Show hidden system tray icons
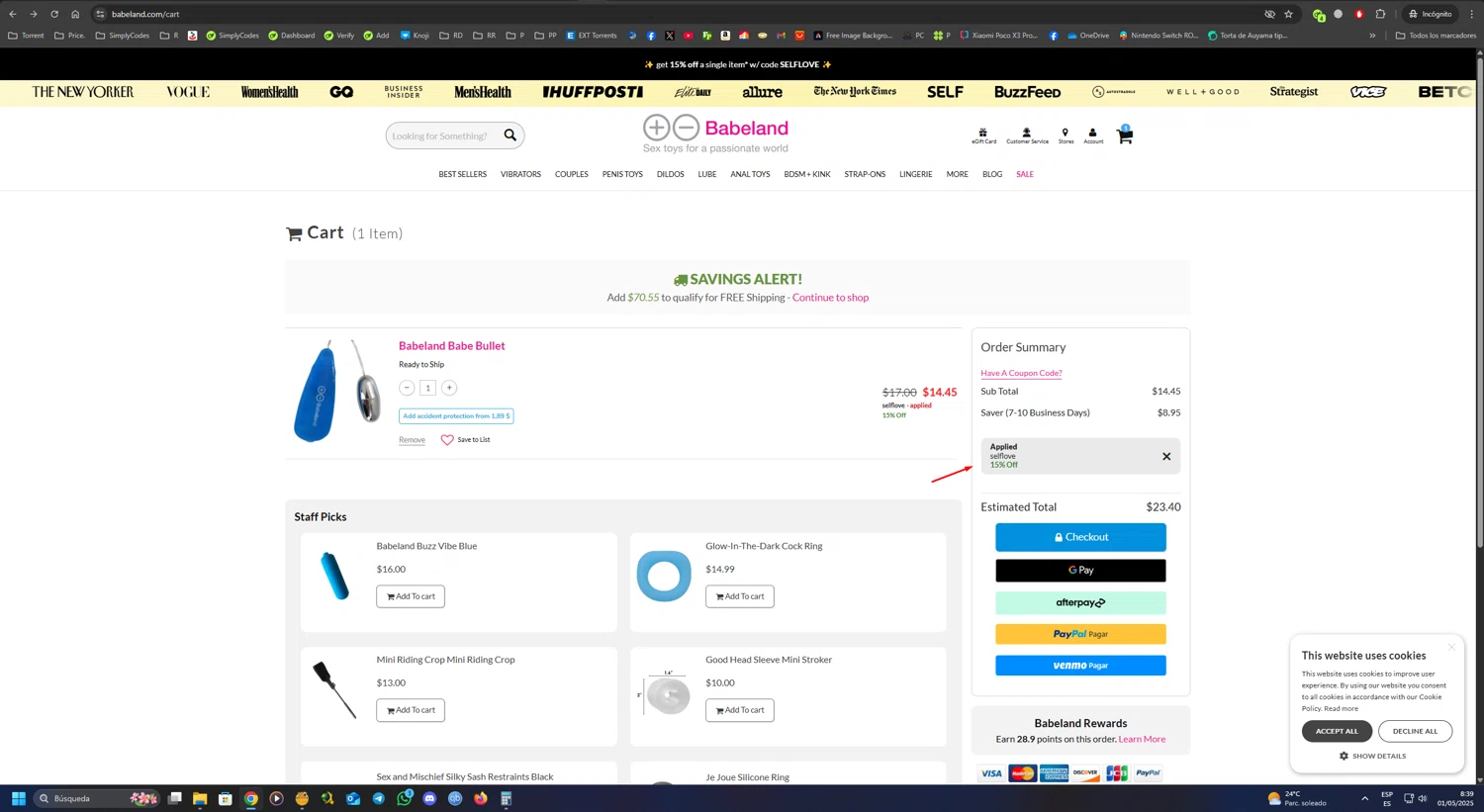 pos(1364,799)
